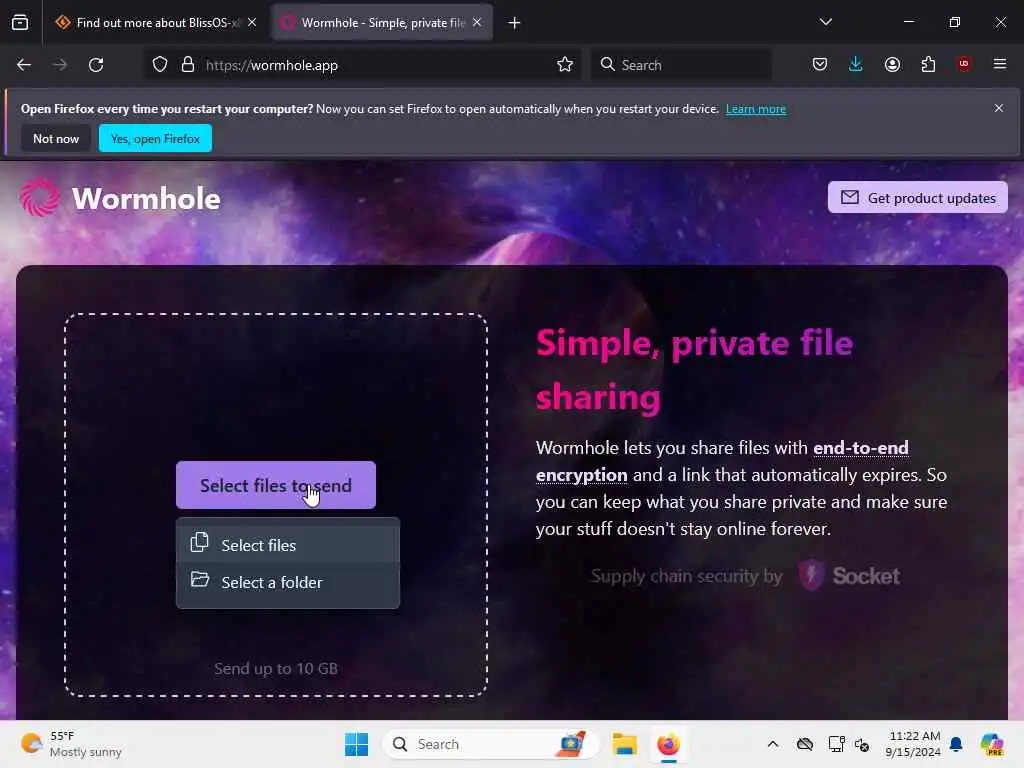Go forward one page
The image size is (1024, 768).
pos(60,65)
